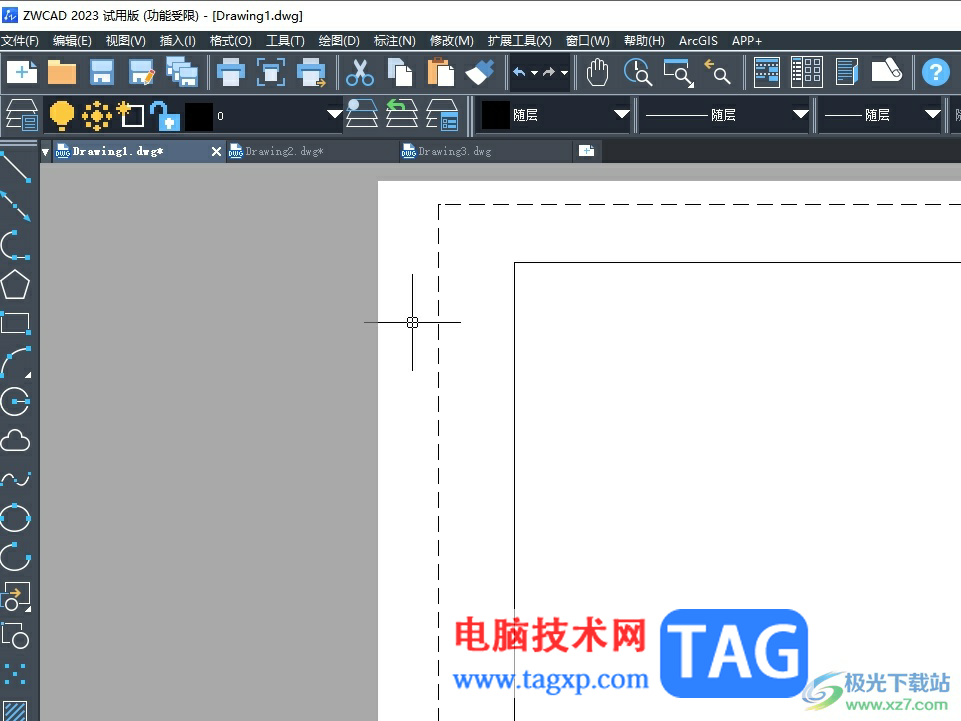Cut selection with scissors icon
The height and width of the screenshot is (721, 961).
[x=360, y=72]
